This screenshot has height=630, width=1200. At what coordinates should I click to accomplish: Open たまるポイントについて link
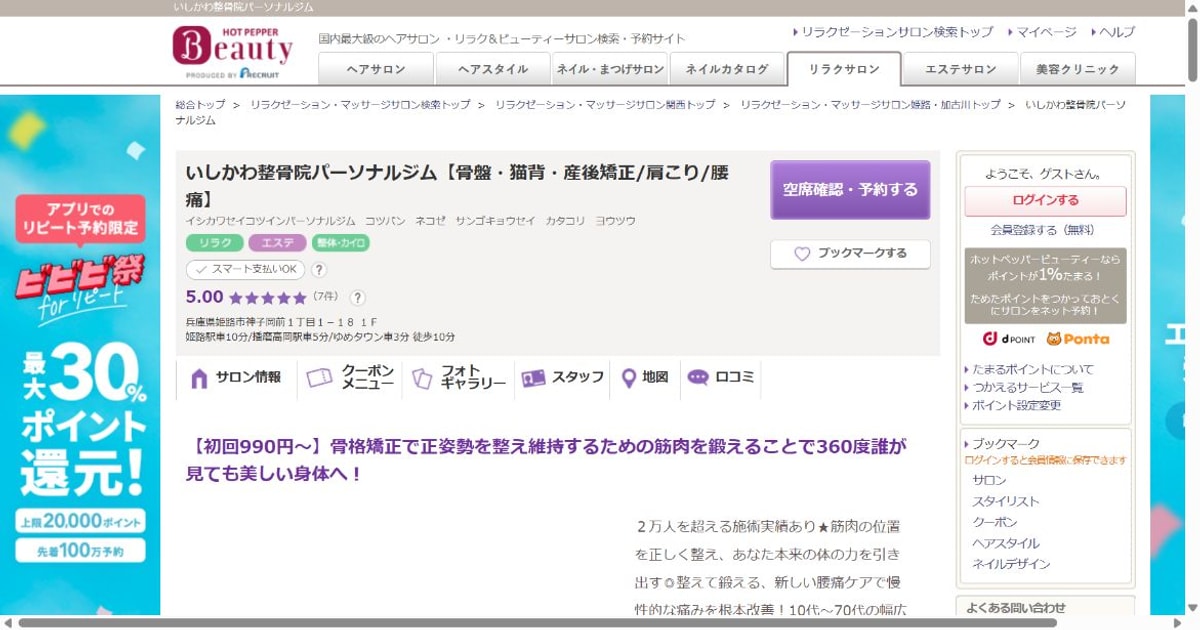pos(1033,369)
